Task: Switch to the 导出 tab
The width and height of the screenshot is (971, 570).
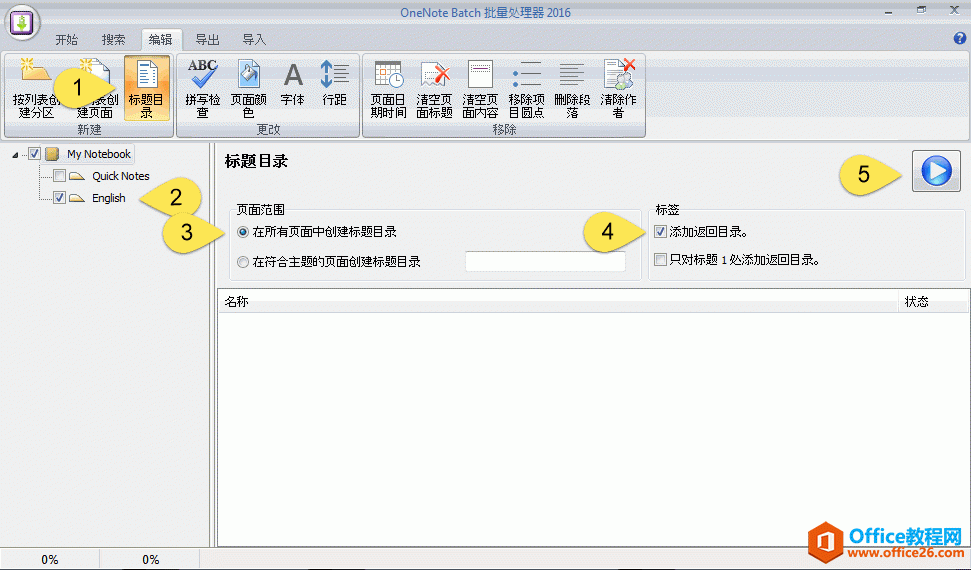Action: pos(207,40)
